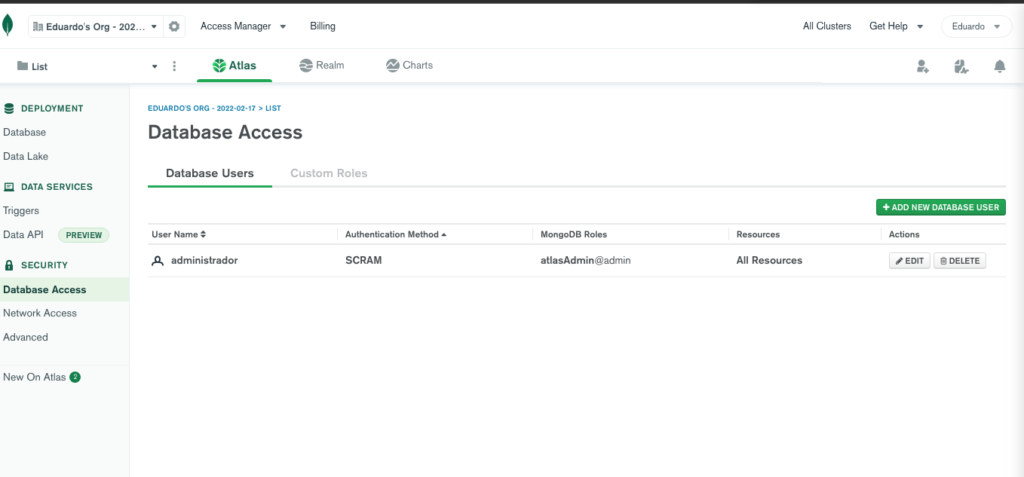This screenshot has width=1024, height=477.
Task: Click the MongoDB leaf logo
Action: coord(8,25)
